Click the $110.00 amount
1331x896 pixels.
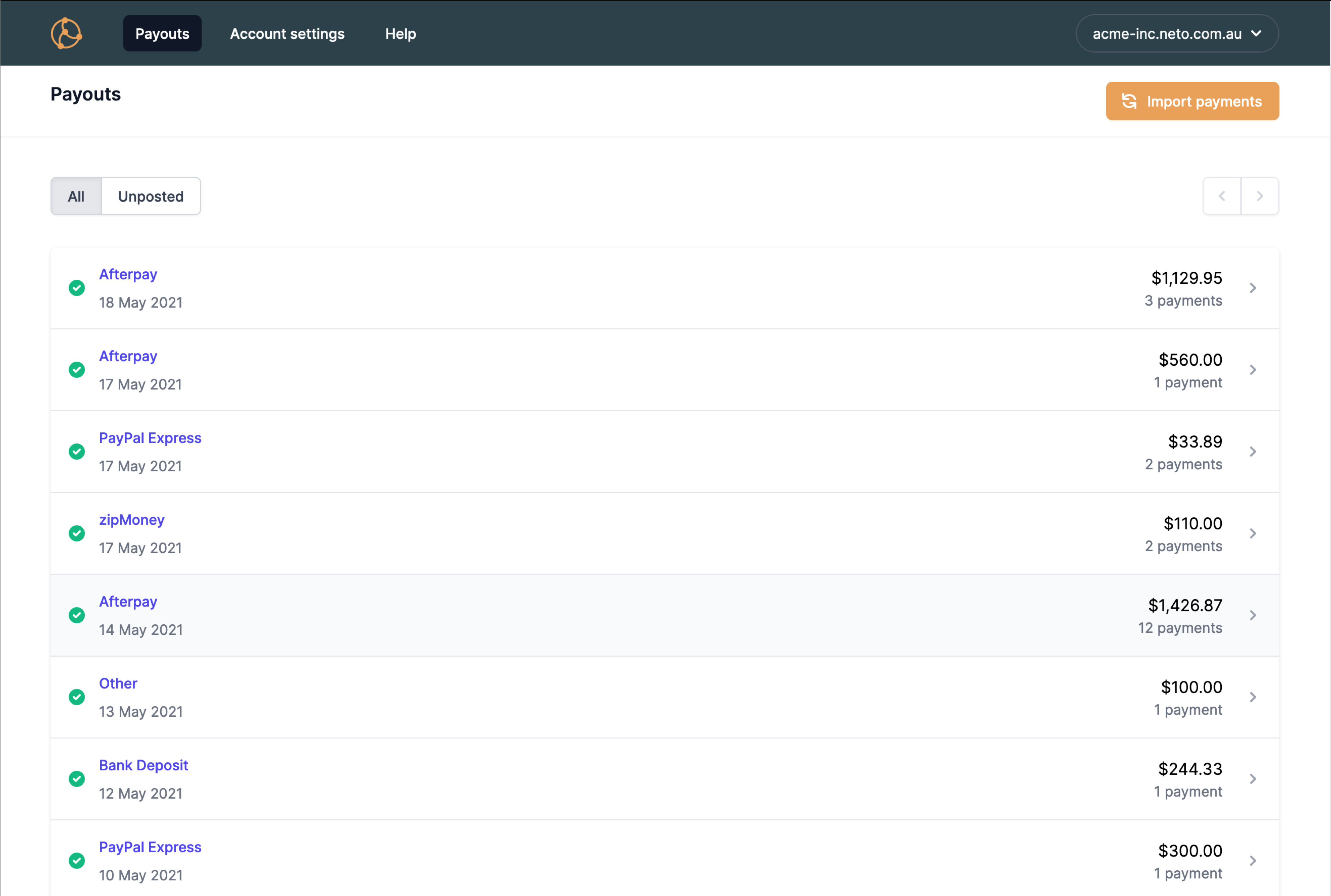click(x=1193, y=523)
